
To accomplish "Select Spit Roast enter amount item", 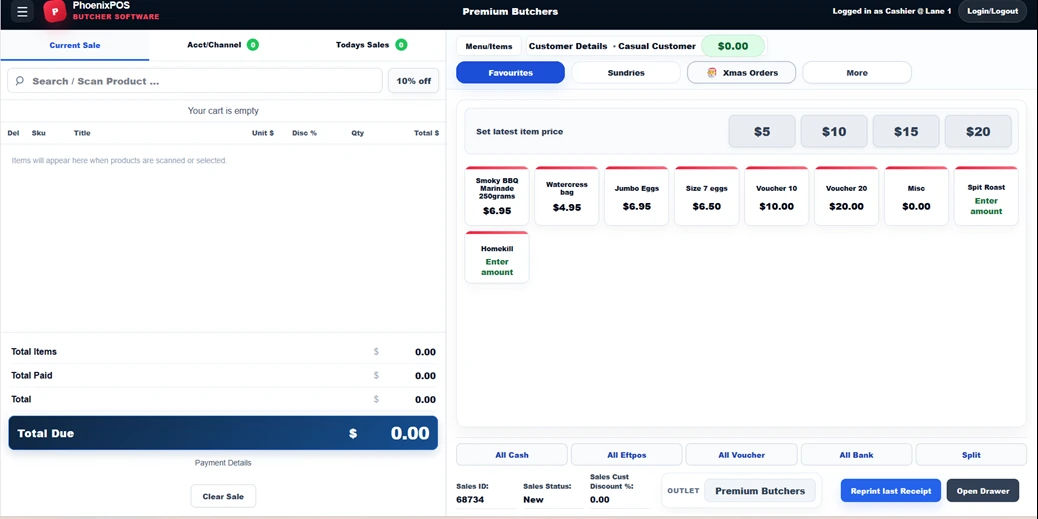I will click(x=986, y=196).
